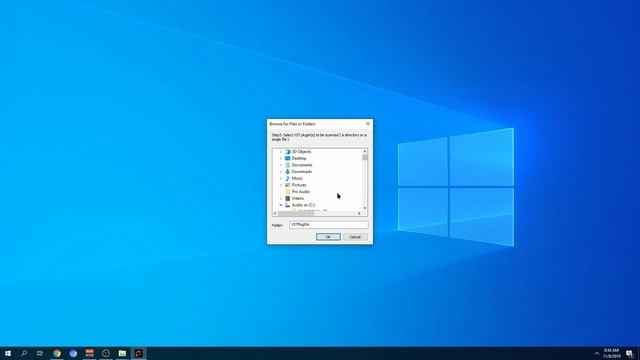The width and height of the screenshot is (640, 360).
Task: Click the folder tree scroll down arrow
Action: pyautogui.click(x=364, y=208)
